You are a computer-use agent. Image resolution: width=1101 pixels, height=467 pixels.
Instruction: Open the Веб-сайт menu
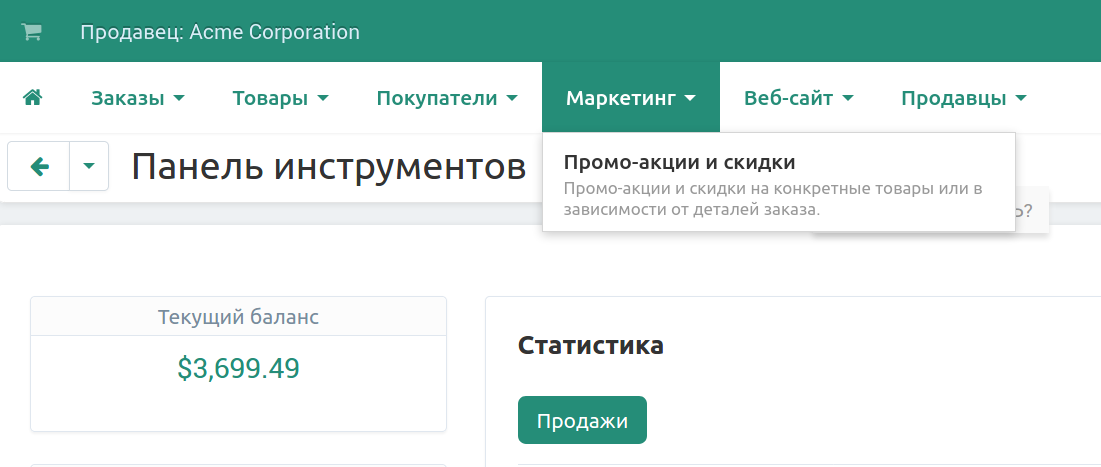[x=798, y=98]
